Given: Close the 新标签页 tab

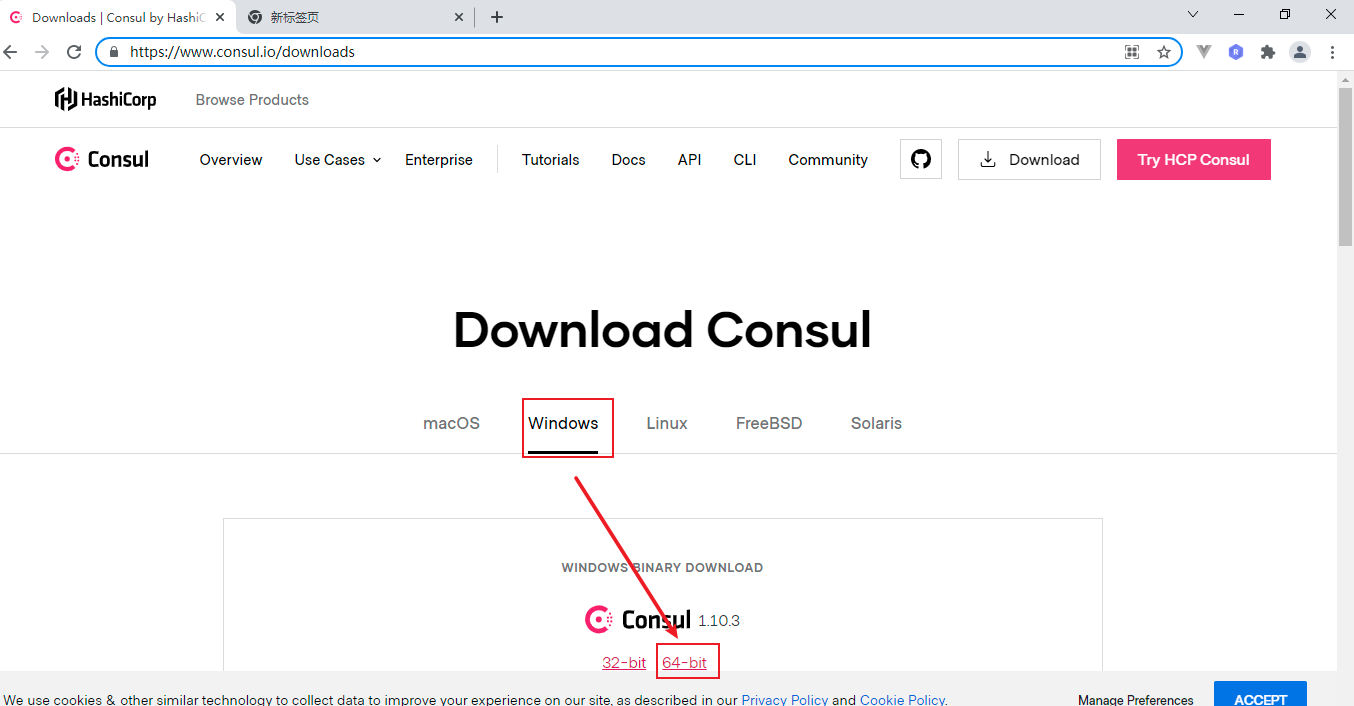Looking at the screenshot, I should tap(460, 17).
